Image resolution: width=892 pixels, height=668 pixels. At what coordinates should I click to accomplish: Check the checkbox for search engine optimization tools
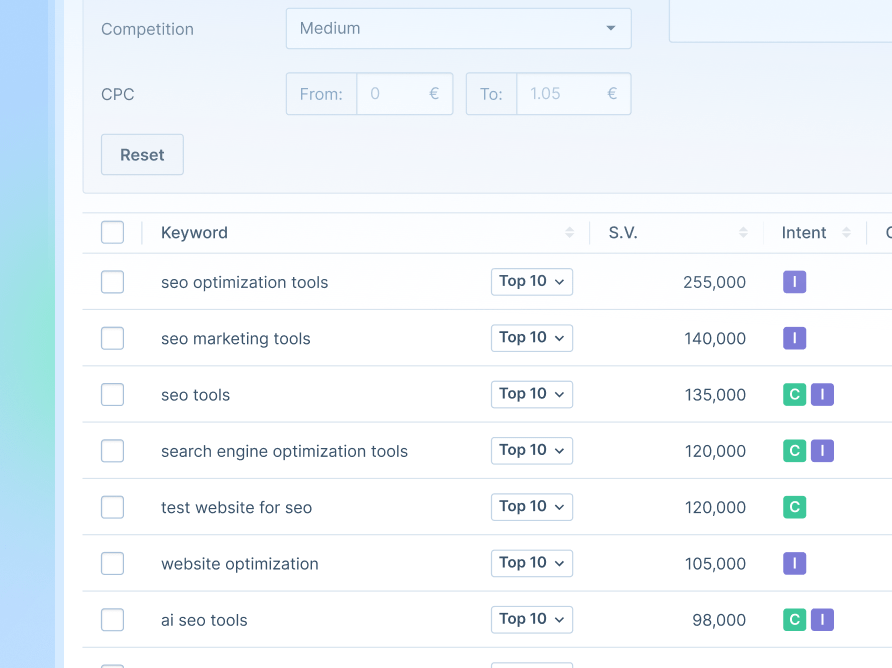[112, 451]
